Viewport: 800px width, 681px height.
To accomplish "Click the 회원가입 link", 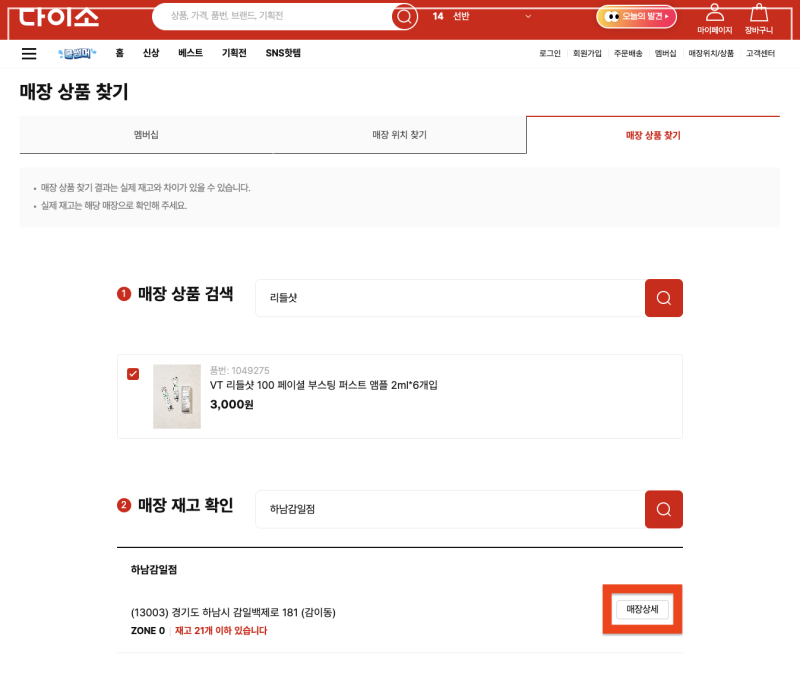I will [x=587, y=54].
